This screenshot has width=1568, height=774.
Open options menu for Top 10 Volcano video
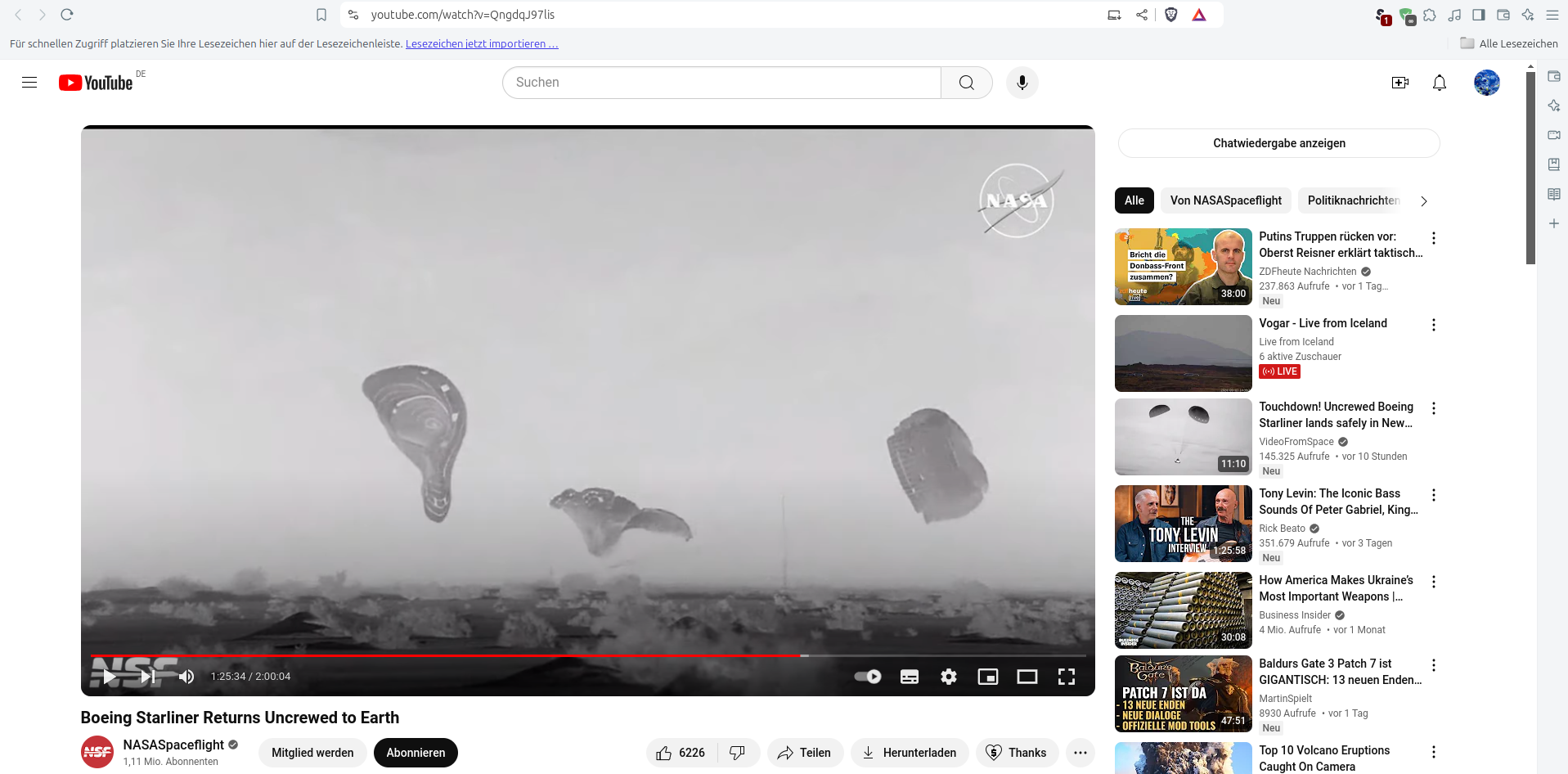tap(1433, 752)
